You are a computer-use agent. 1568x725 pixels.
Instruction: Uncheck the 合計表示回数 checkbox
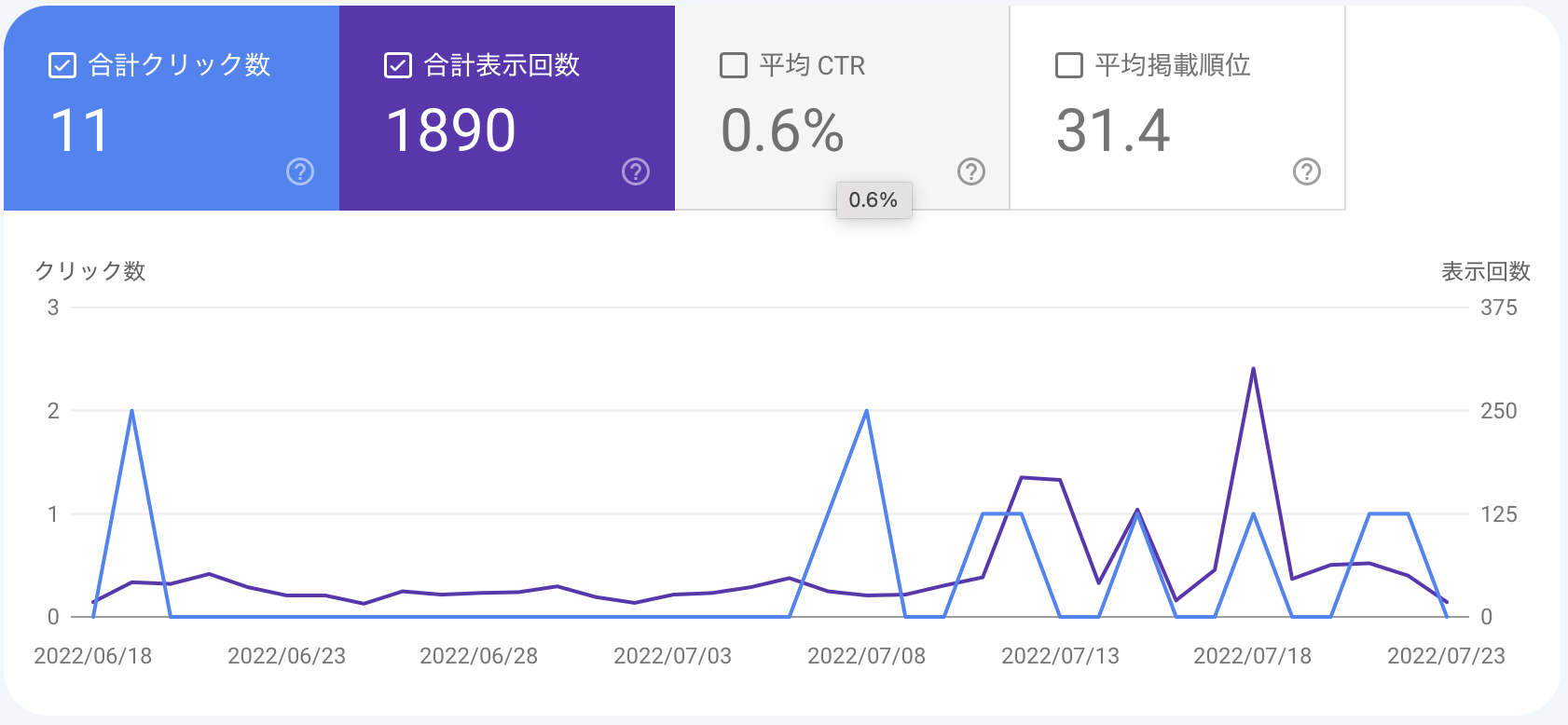coord(398,65)
